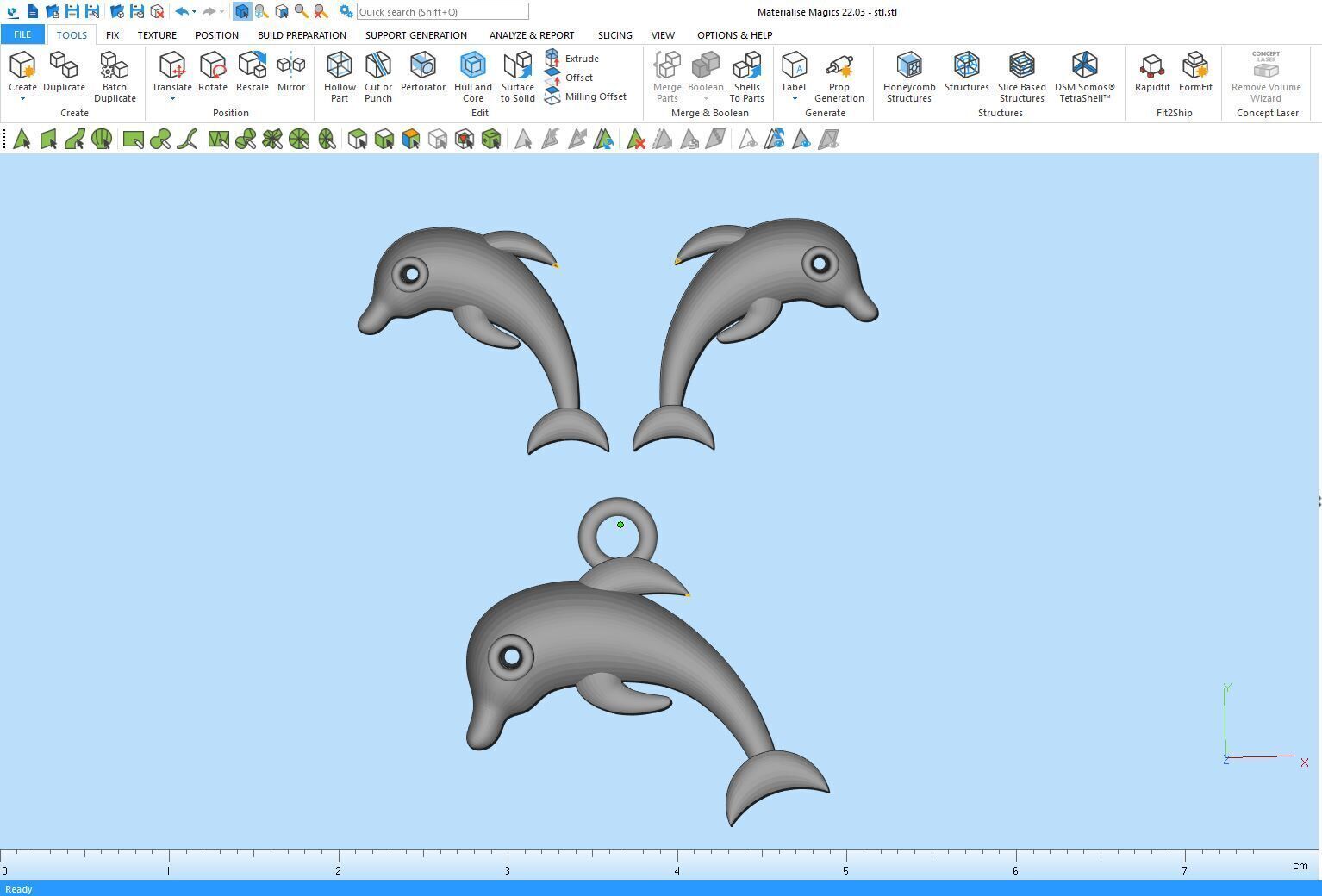Image resolution: width=1322 pixels, height=896 pixels.
Task: Open the Hollow Part tool
Action: click(340, 77)
